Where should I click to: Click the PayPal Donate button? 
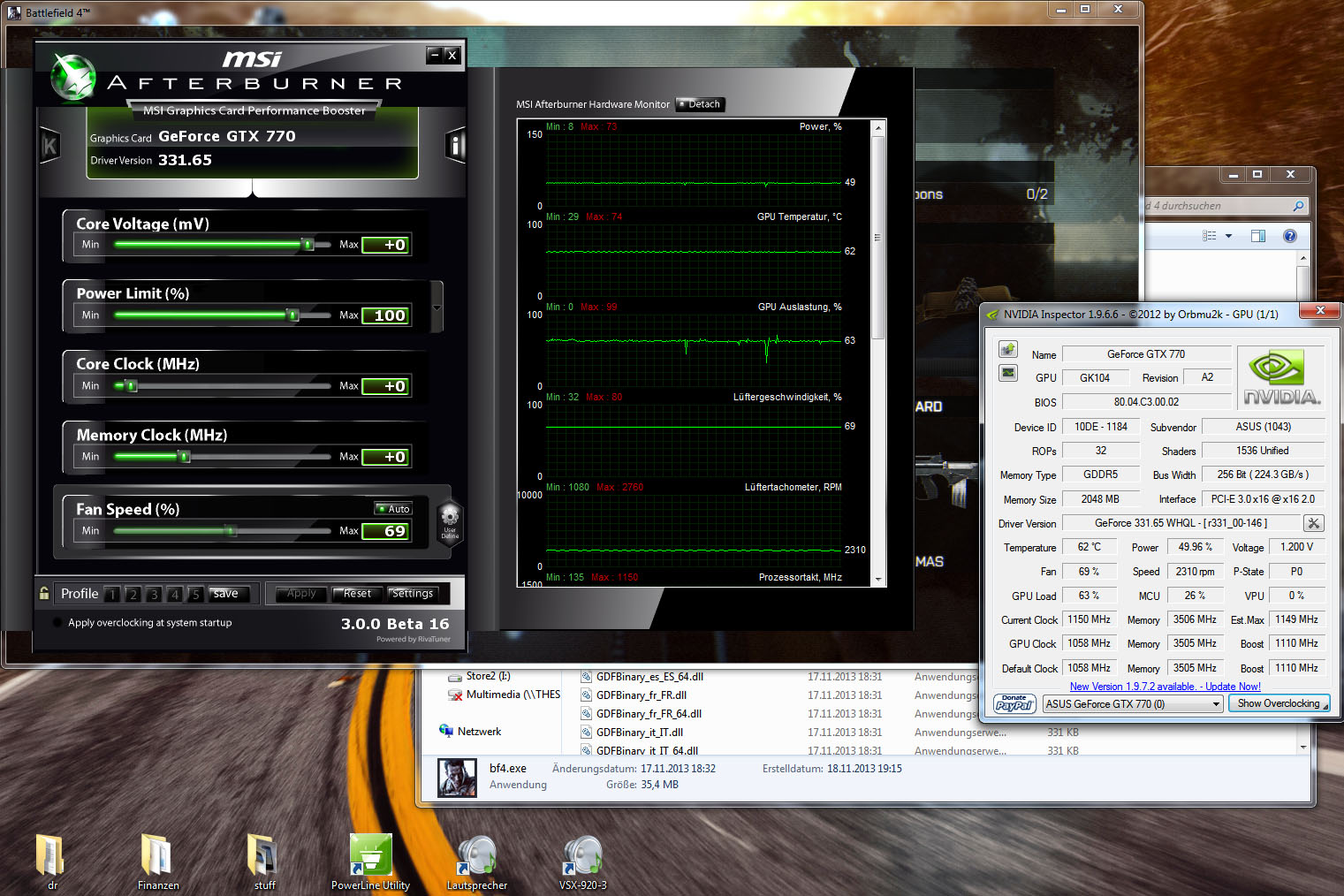click(x=1014, y=703)
